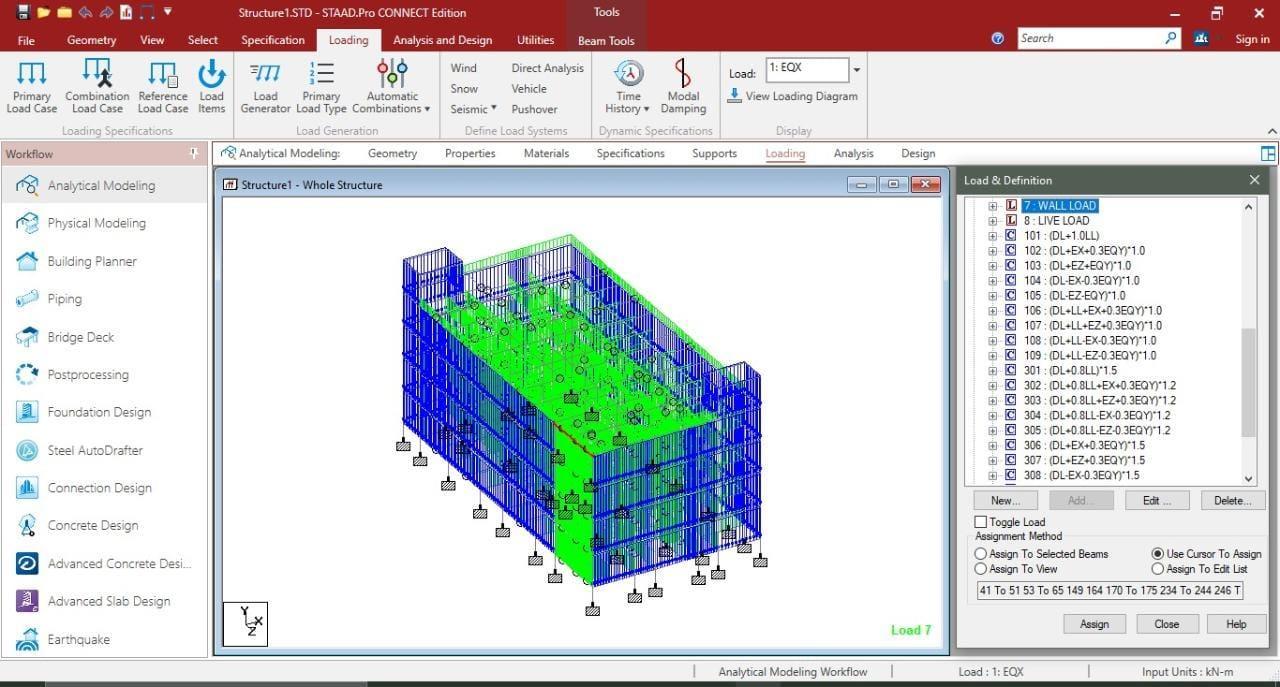Open Steel AutoDrafter workflow
Image resolution: width=1280 pixels, height=687 pixels.
pyautogui.click(x=95, y=450)
